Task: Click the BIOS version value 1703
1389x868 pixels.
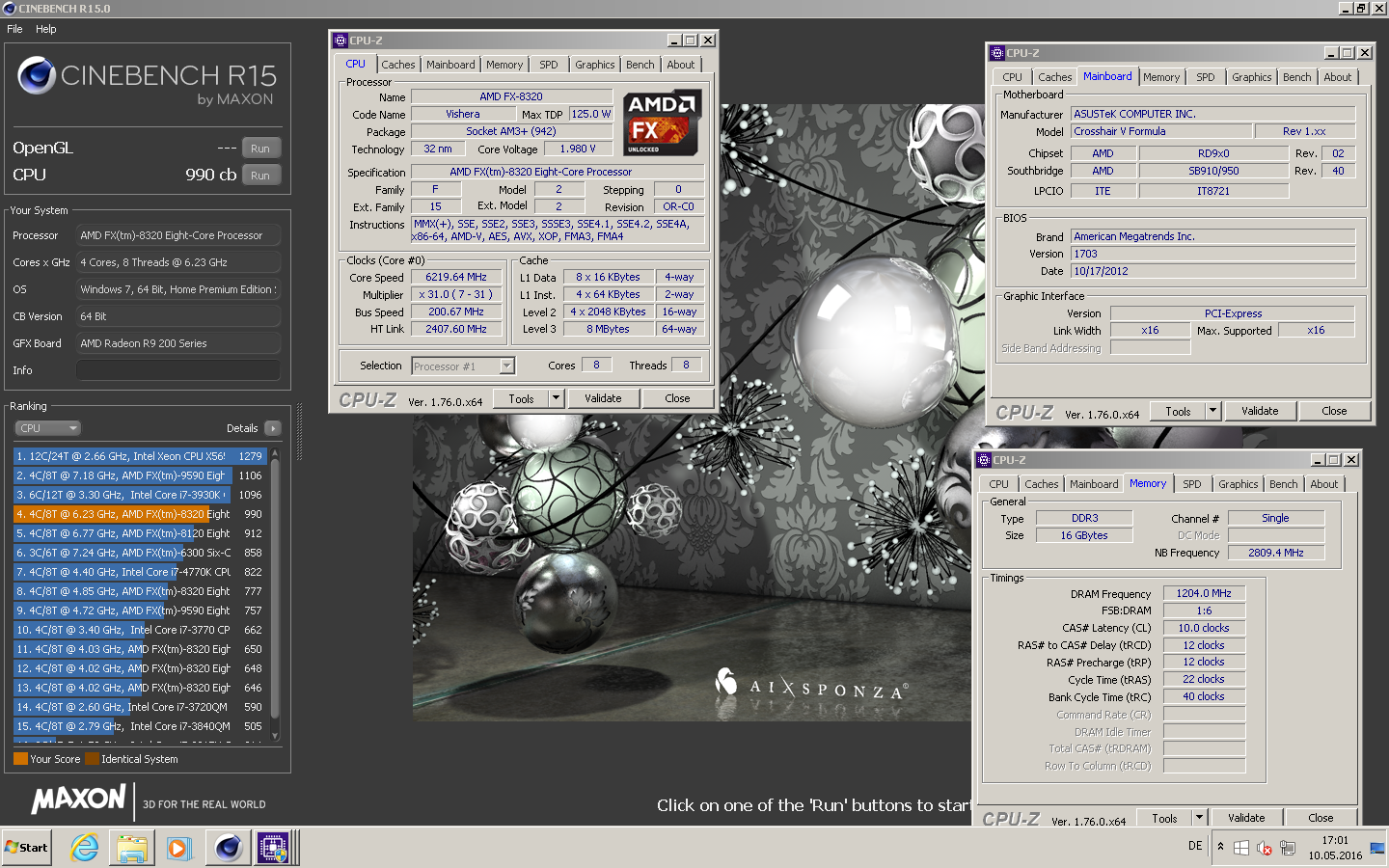Action: click(1213, 254)
